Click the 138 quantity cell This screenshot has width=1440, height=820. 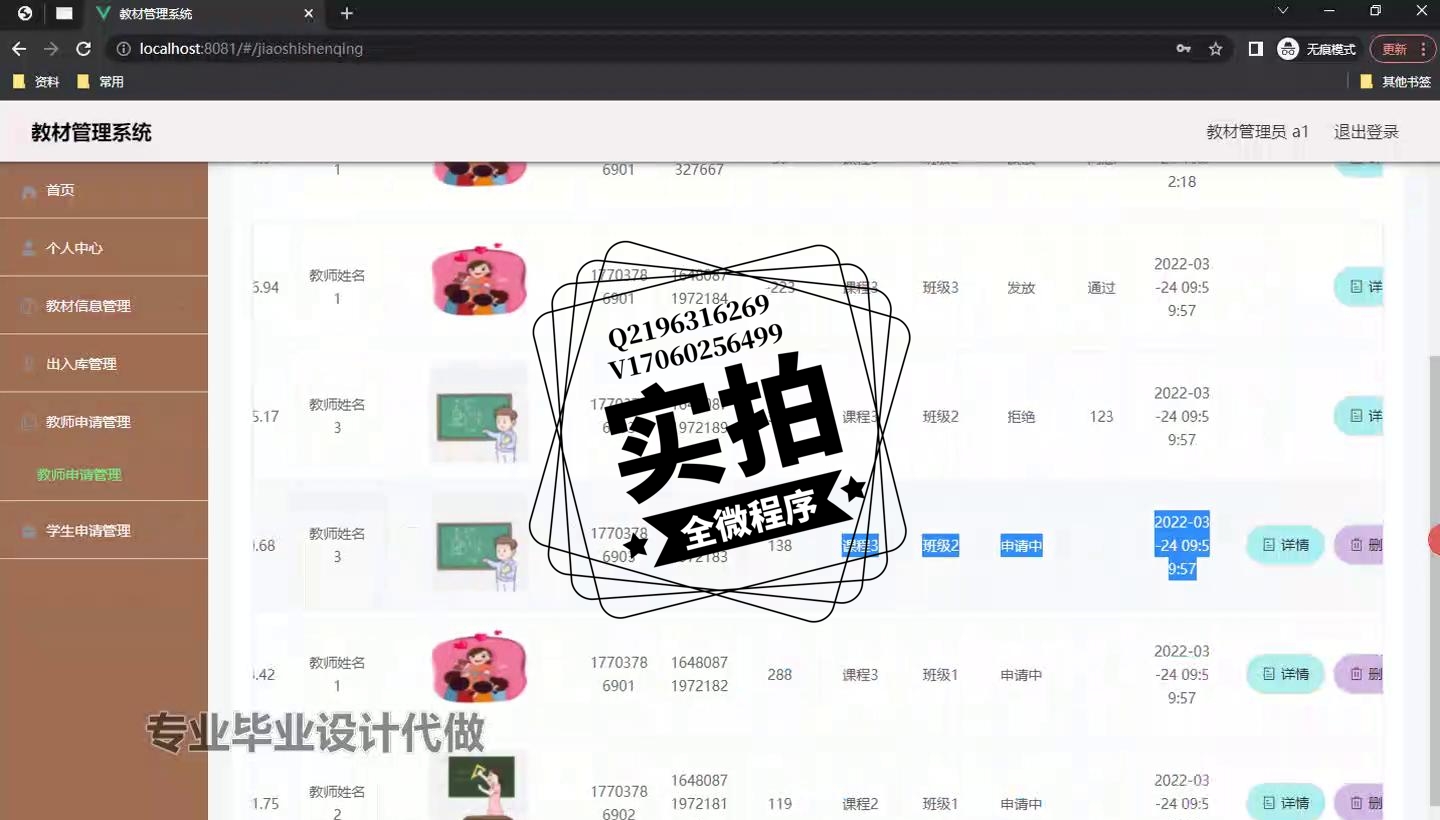pyautogui.click(x=780, y=546)
